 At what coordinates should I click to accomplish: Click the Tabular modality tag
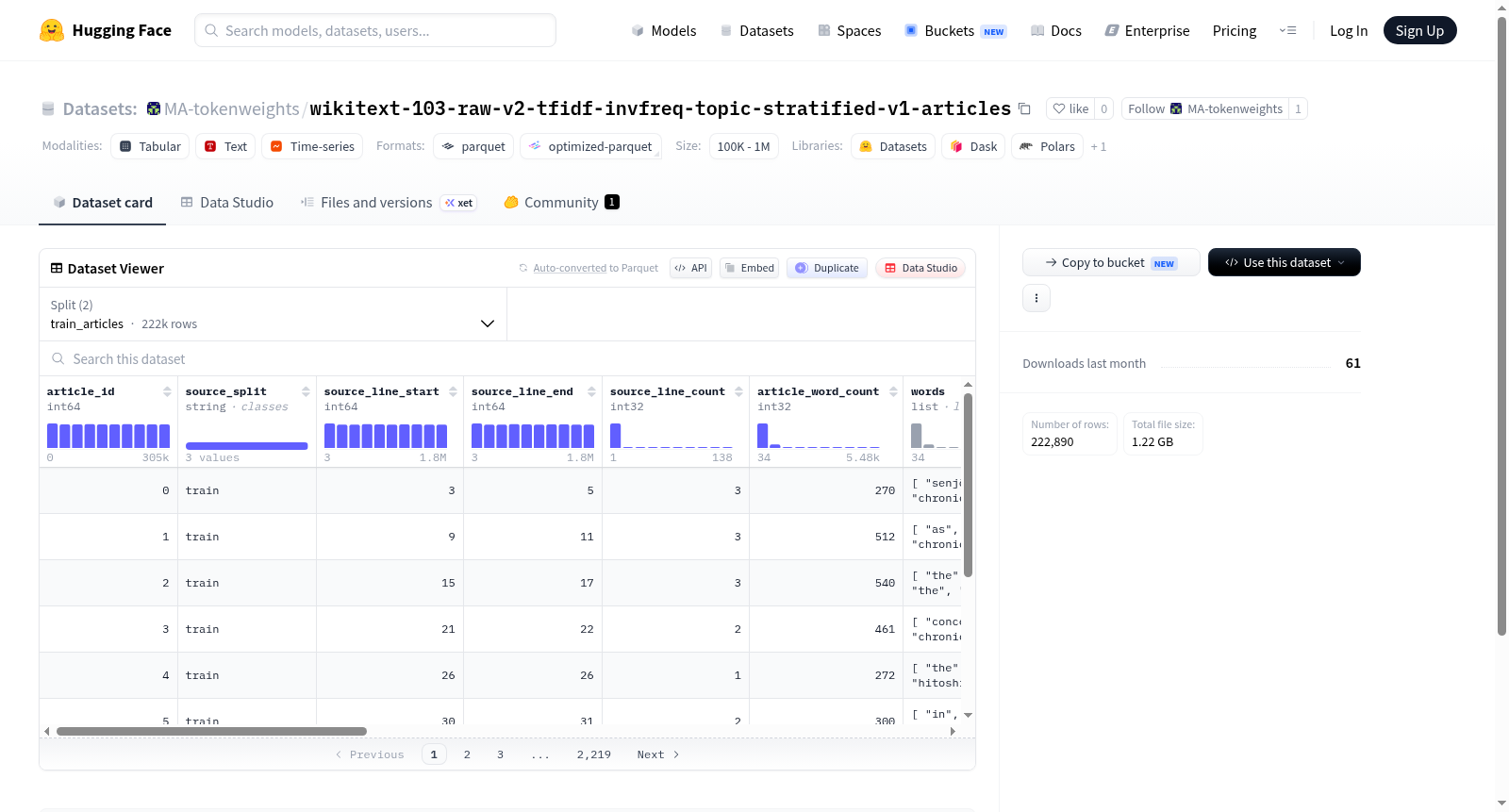[x=150, y=146]
